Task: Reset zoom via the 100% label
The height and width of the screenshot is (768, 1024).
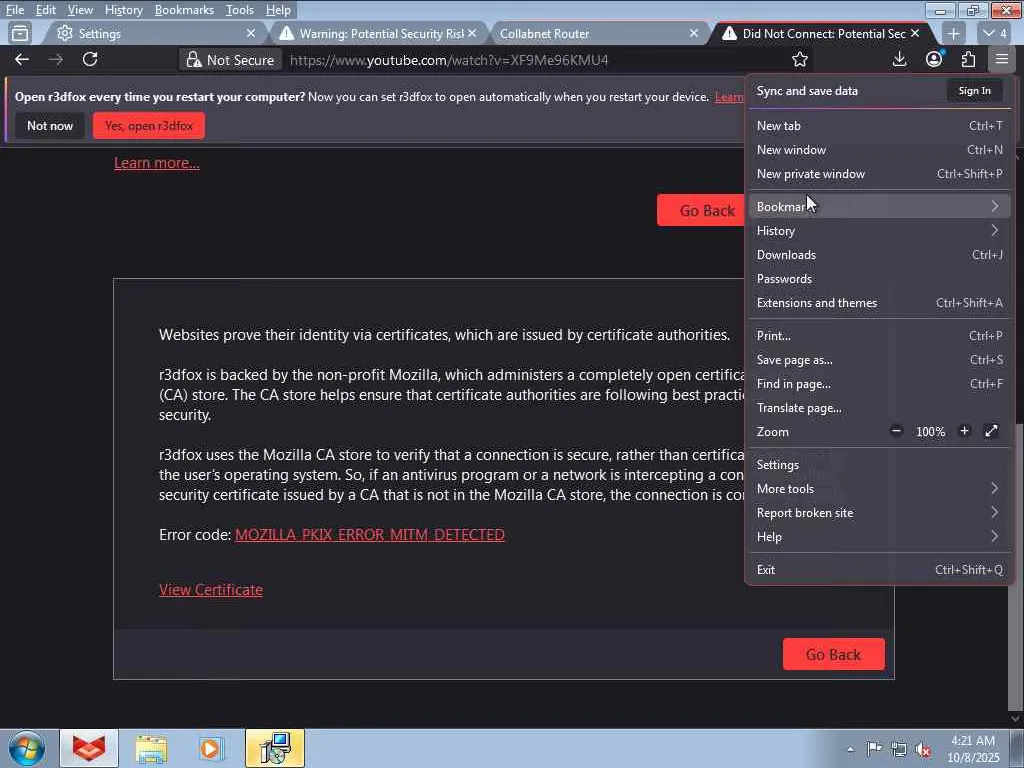Action: pyautogui.click(x=930, y=432)
